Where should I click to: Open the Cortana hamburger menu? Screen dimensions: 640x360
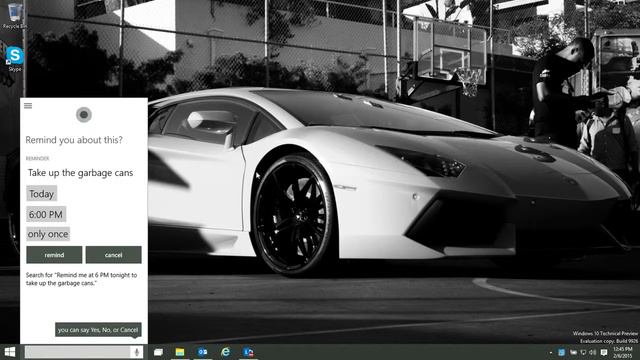click(x=28, y=106)
